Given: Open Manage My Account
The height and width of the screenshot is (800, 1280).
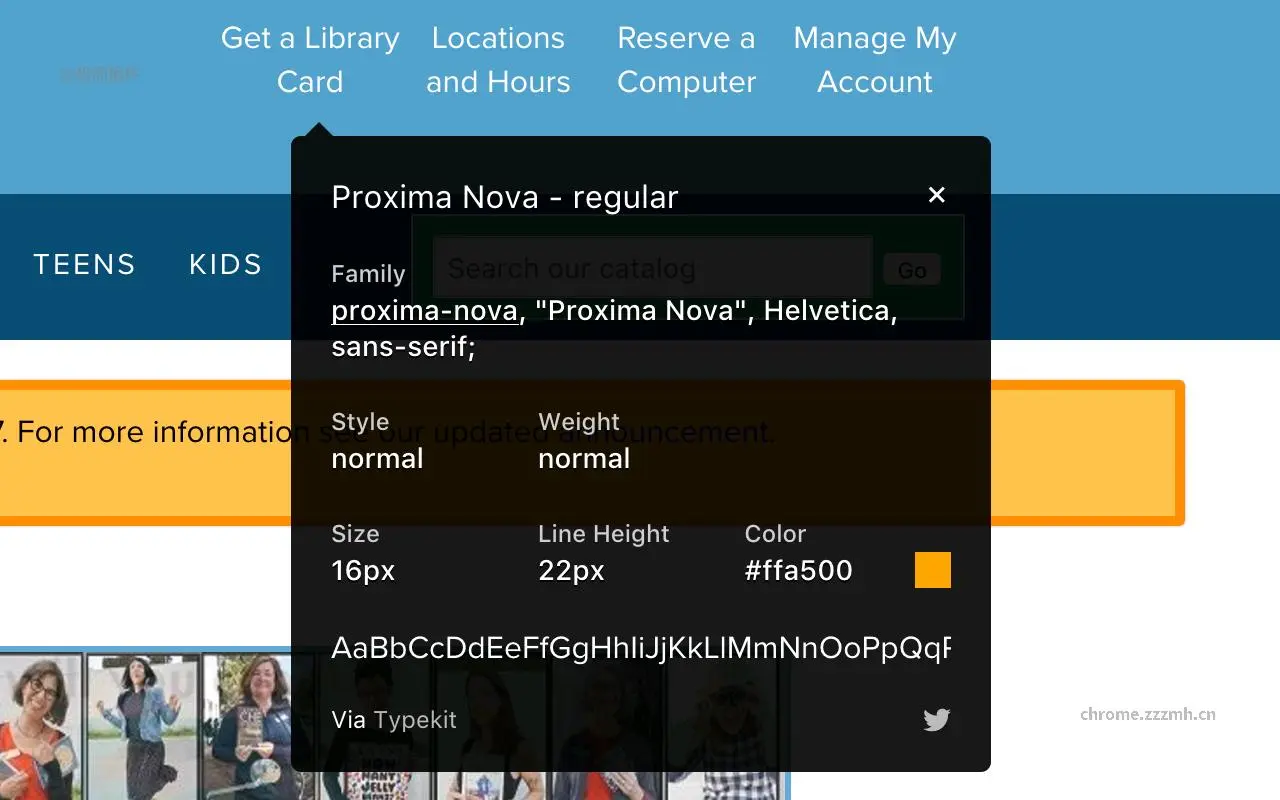Looking at the screenshot, I should [874, 60].
